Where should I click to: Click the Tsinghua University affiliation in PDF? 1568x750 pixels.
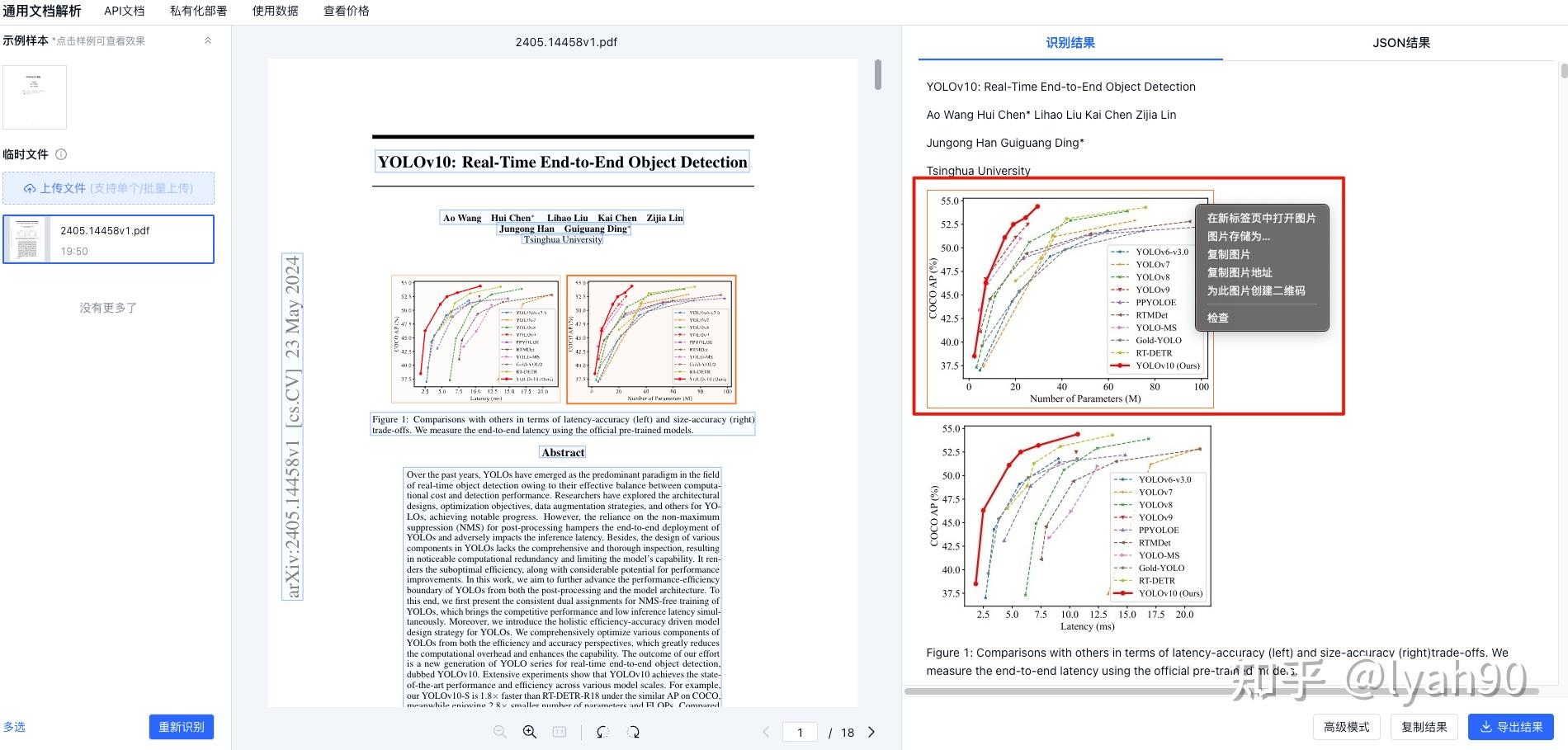(563, 239)
